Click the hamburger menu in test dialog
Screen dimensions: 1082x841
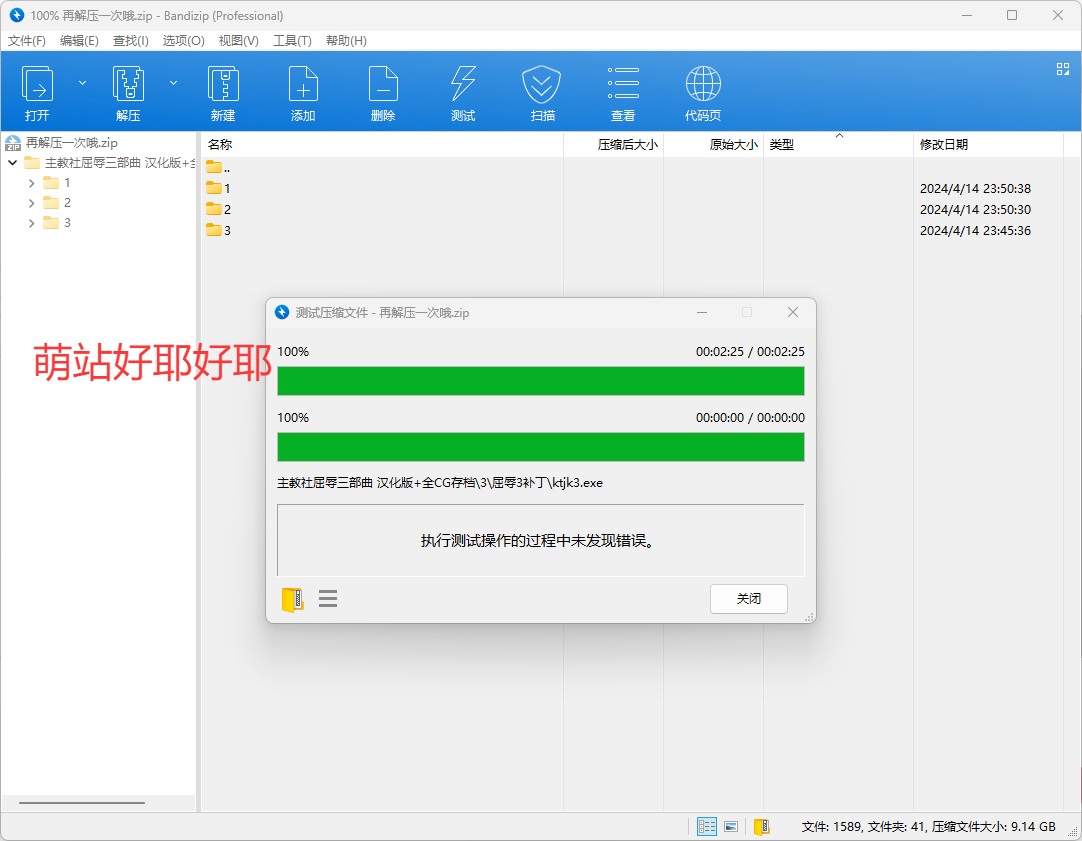point(328,598)
